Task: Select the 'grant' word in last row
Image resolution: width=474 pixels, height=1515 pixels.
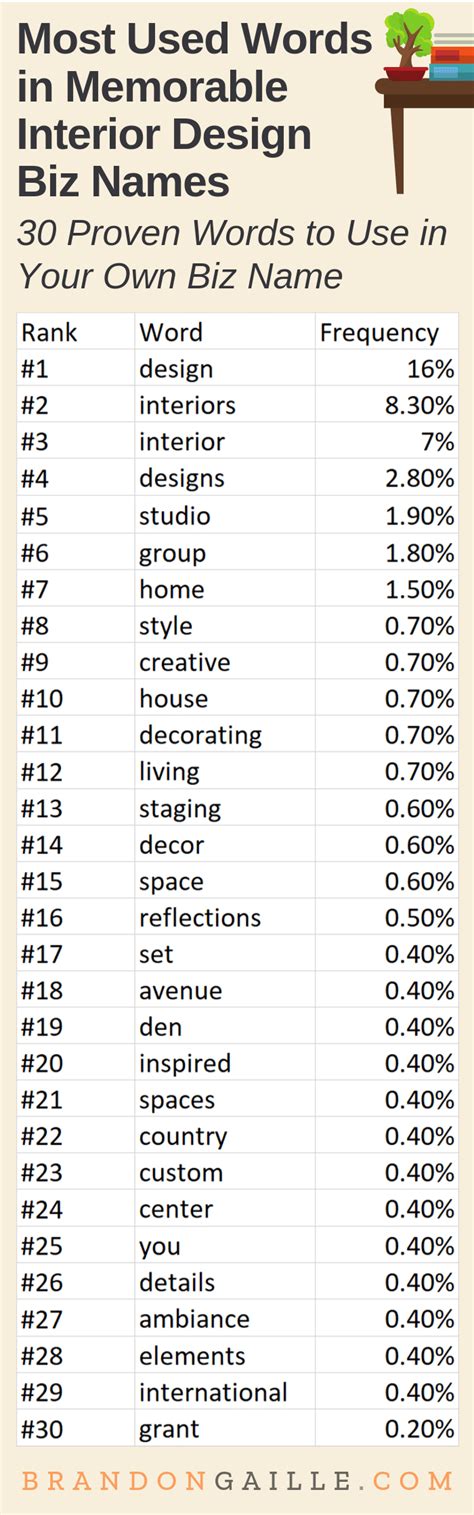Action: [x=169, y=1429]
